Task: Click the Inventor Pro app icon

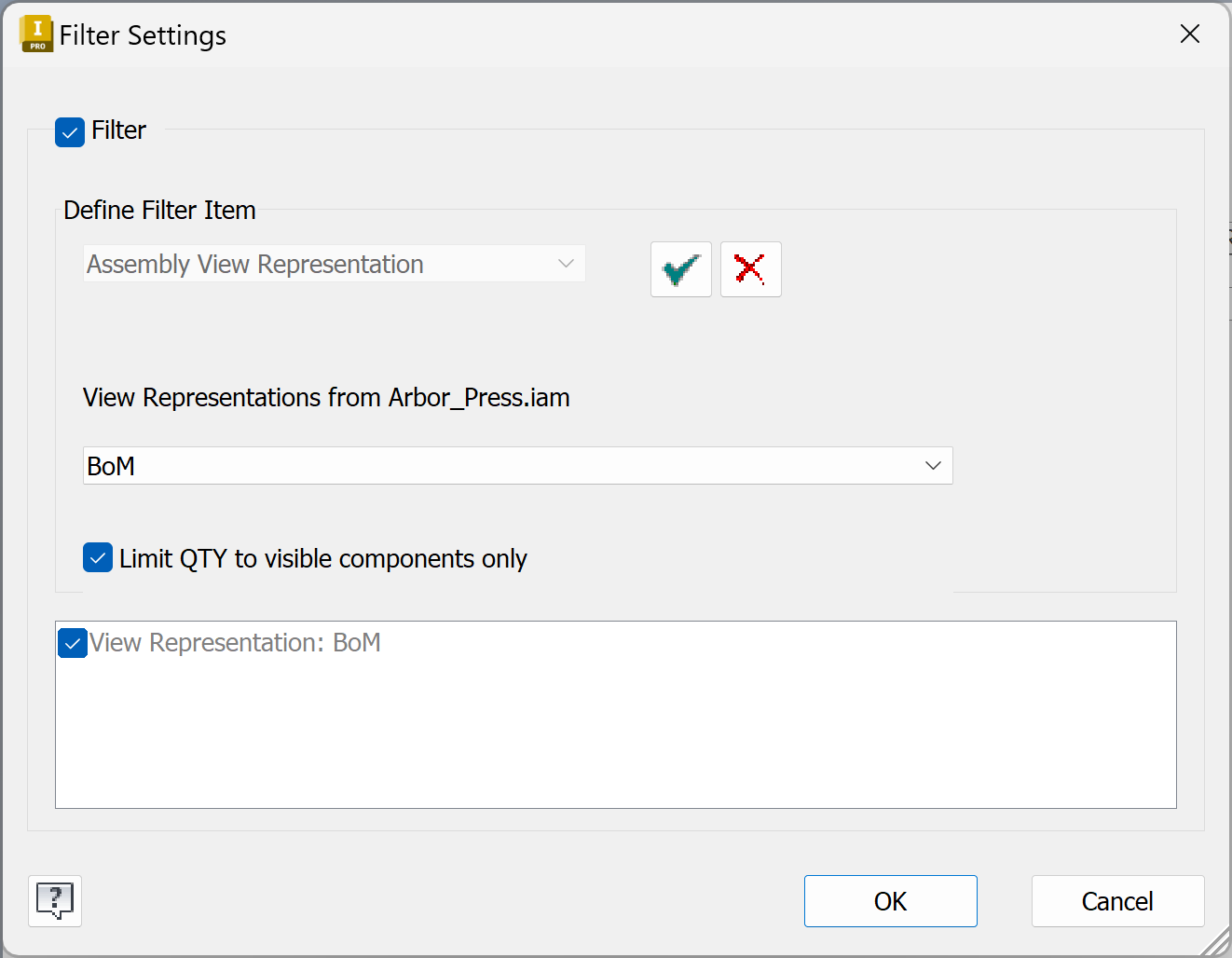Action: click(36, 34)
